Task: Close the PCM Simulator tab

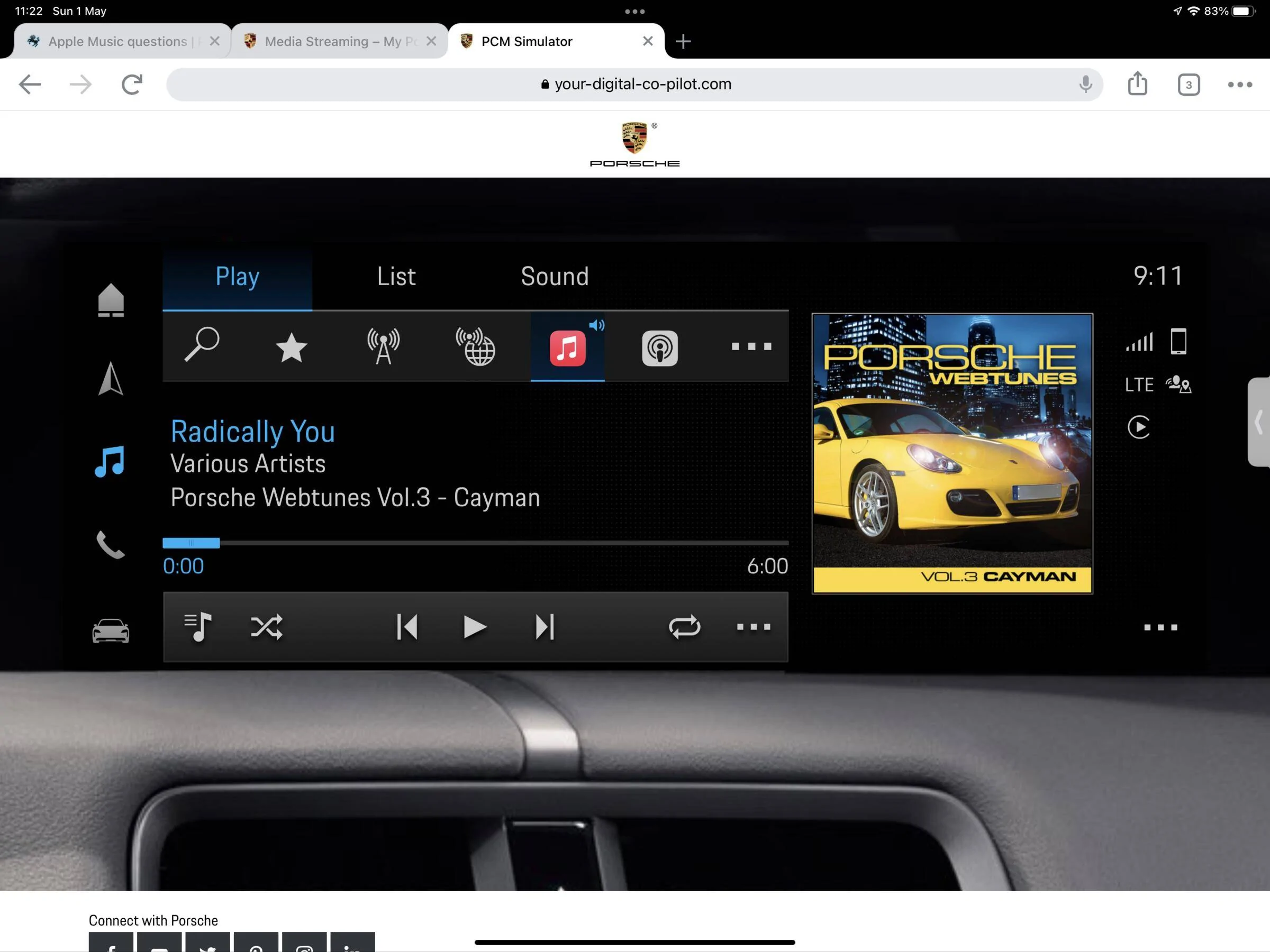Action: point(648,41)
